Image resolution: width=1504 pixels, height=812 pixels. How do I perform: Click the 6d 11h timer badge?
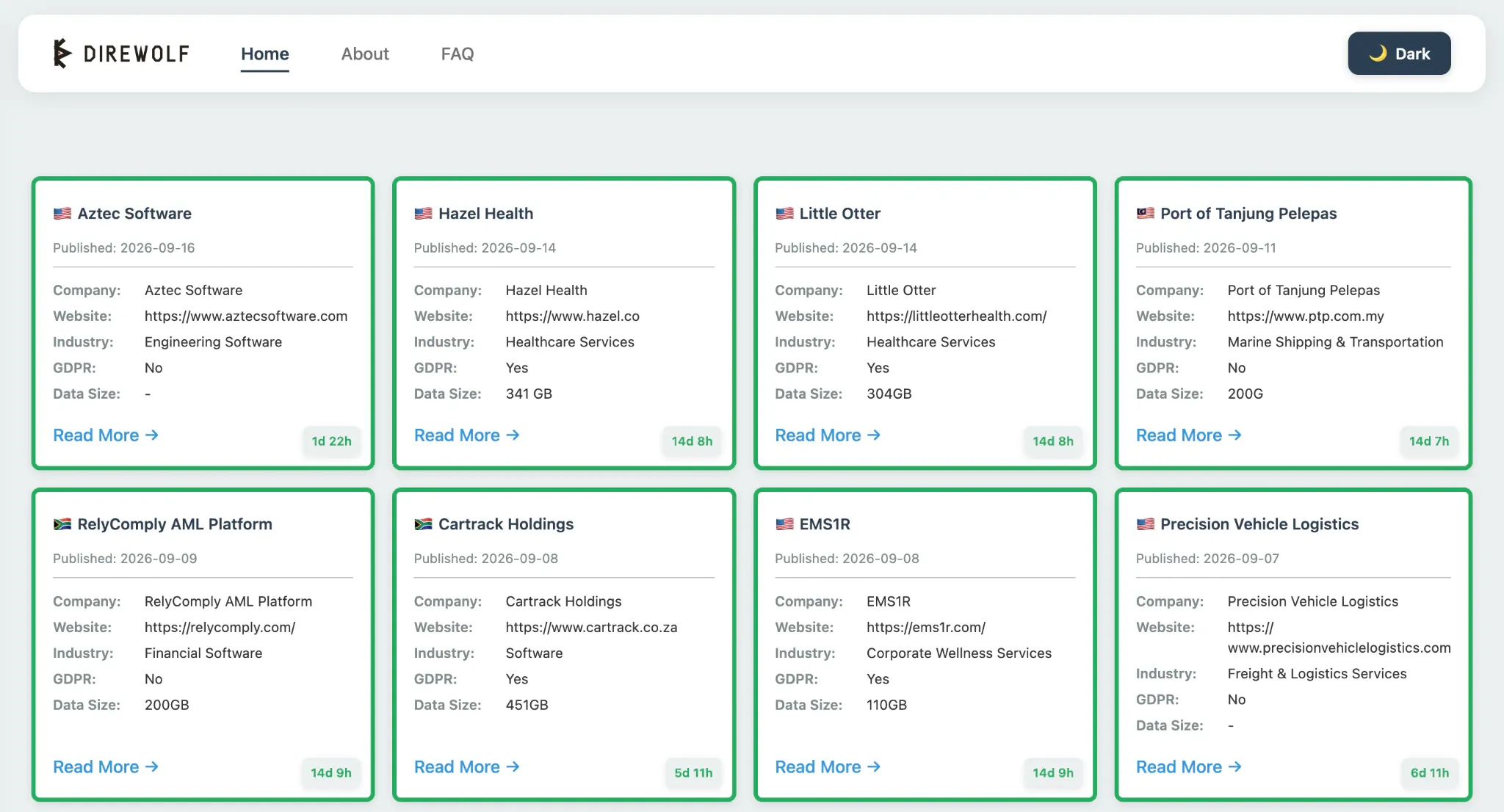(1430, 773)
